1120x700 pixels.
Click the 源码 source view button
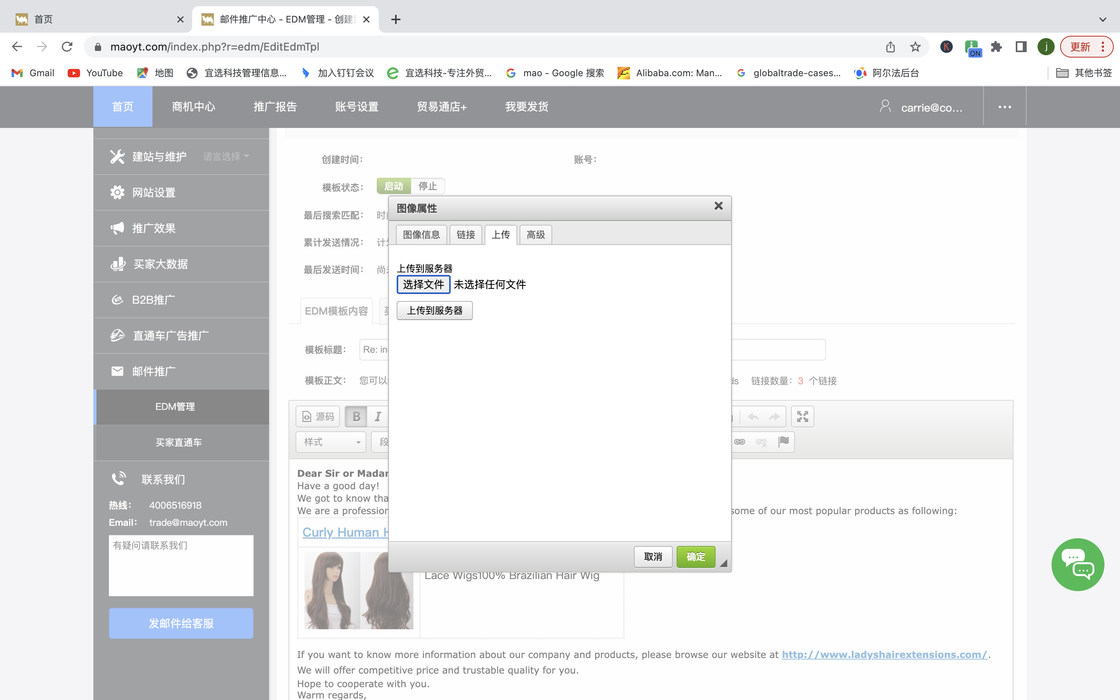[319, 417]
